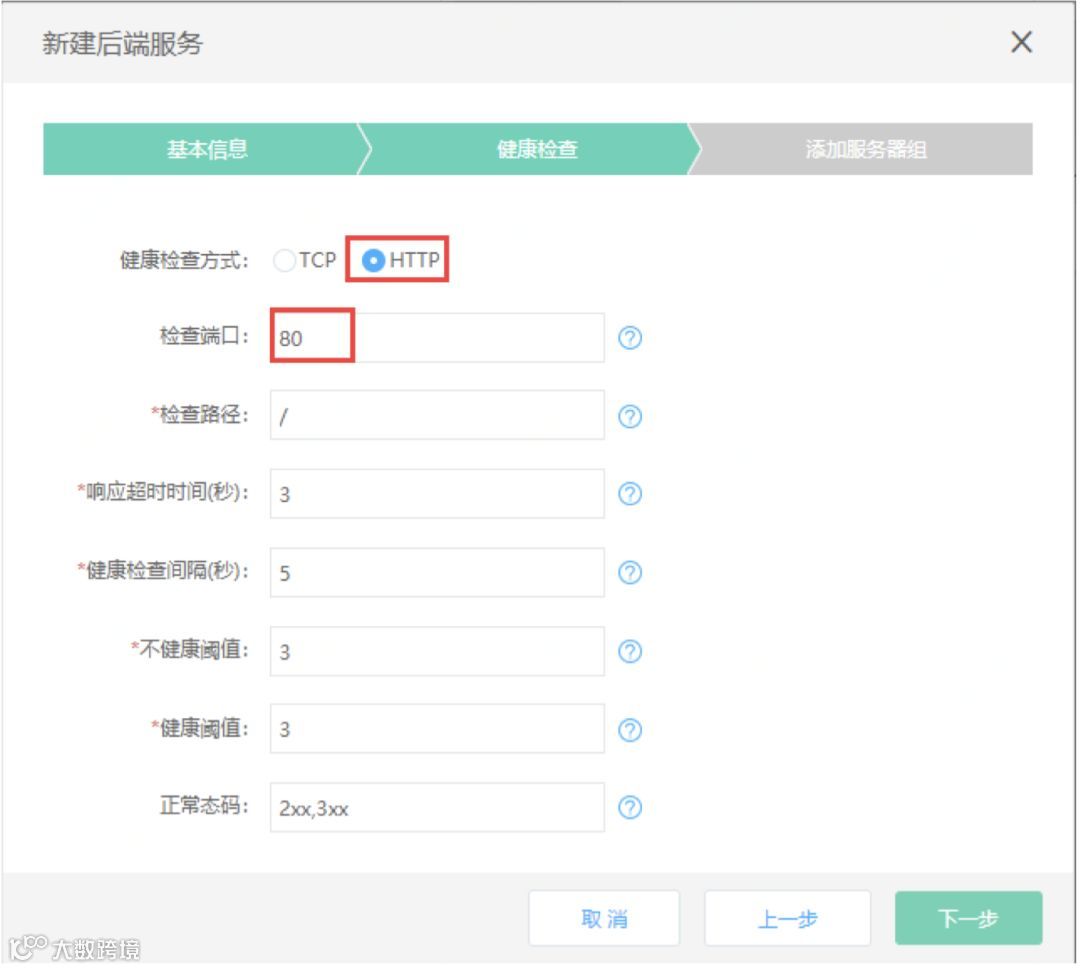Edit 响应超时时间(秒) input
Viewport: 1080px width, 969px height.
tap(437, 494)
